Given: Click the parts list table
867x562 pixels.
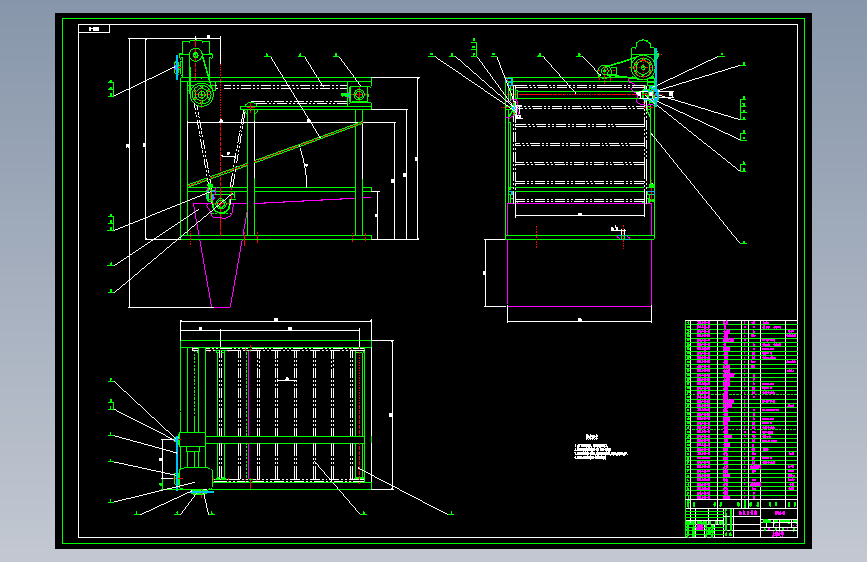Looking at the screenshot, I should (741, 414).
